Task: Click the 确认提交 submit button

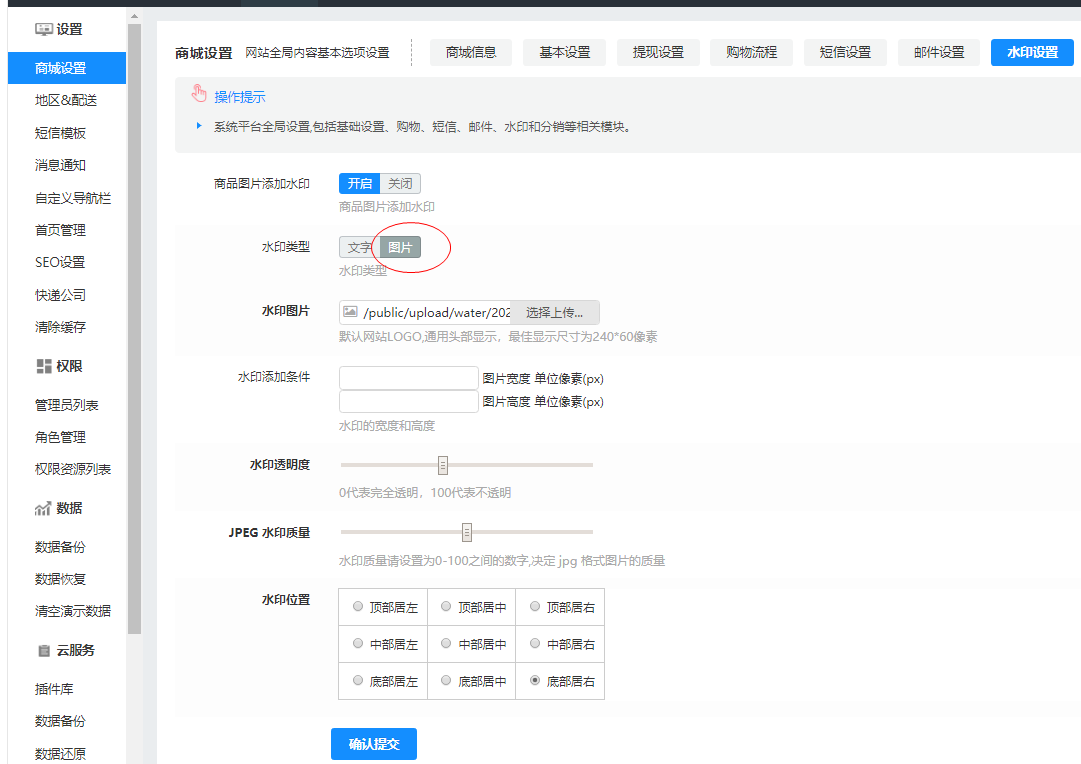Action: pos(373,744)
